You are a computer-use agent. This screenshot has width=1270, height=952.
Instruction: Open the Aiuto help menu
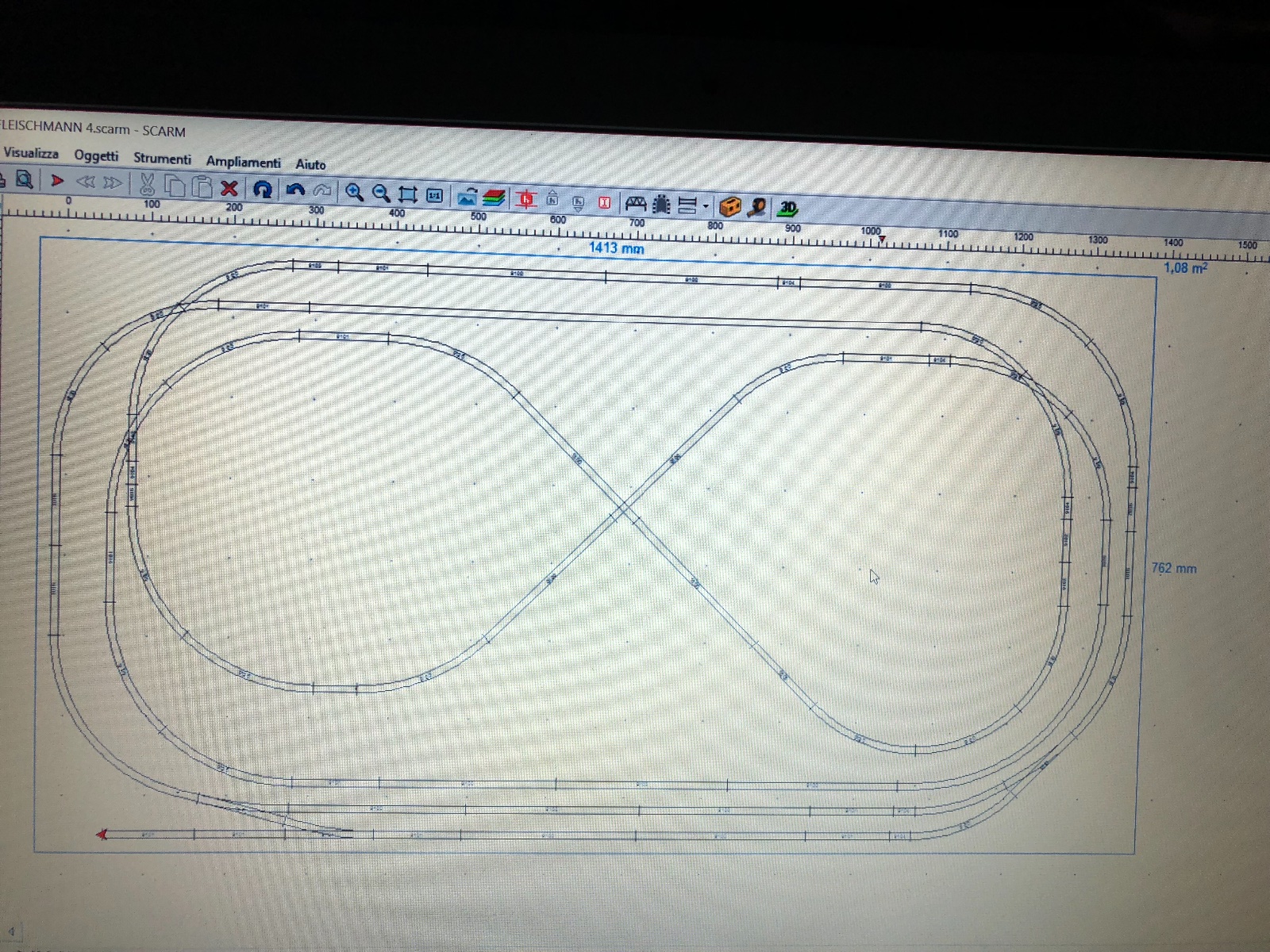[310, 164]
